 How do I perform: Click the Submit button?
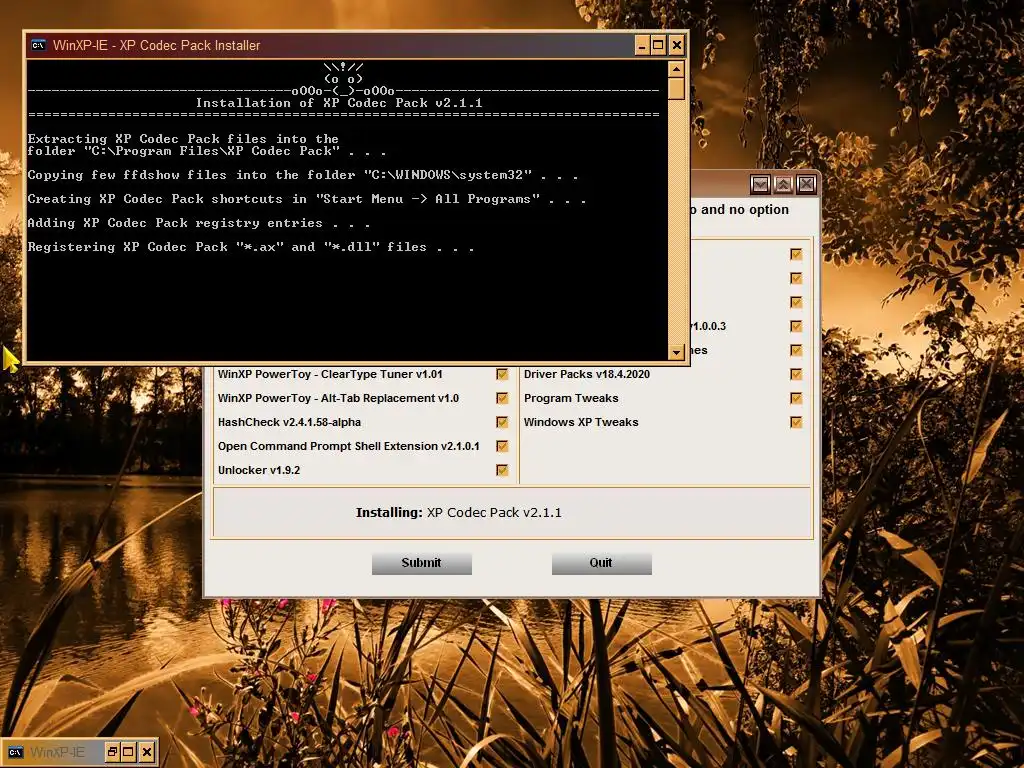pos(422,563)
